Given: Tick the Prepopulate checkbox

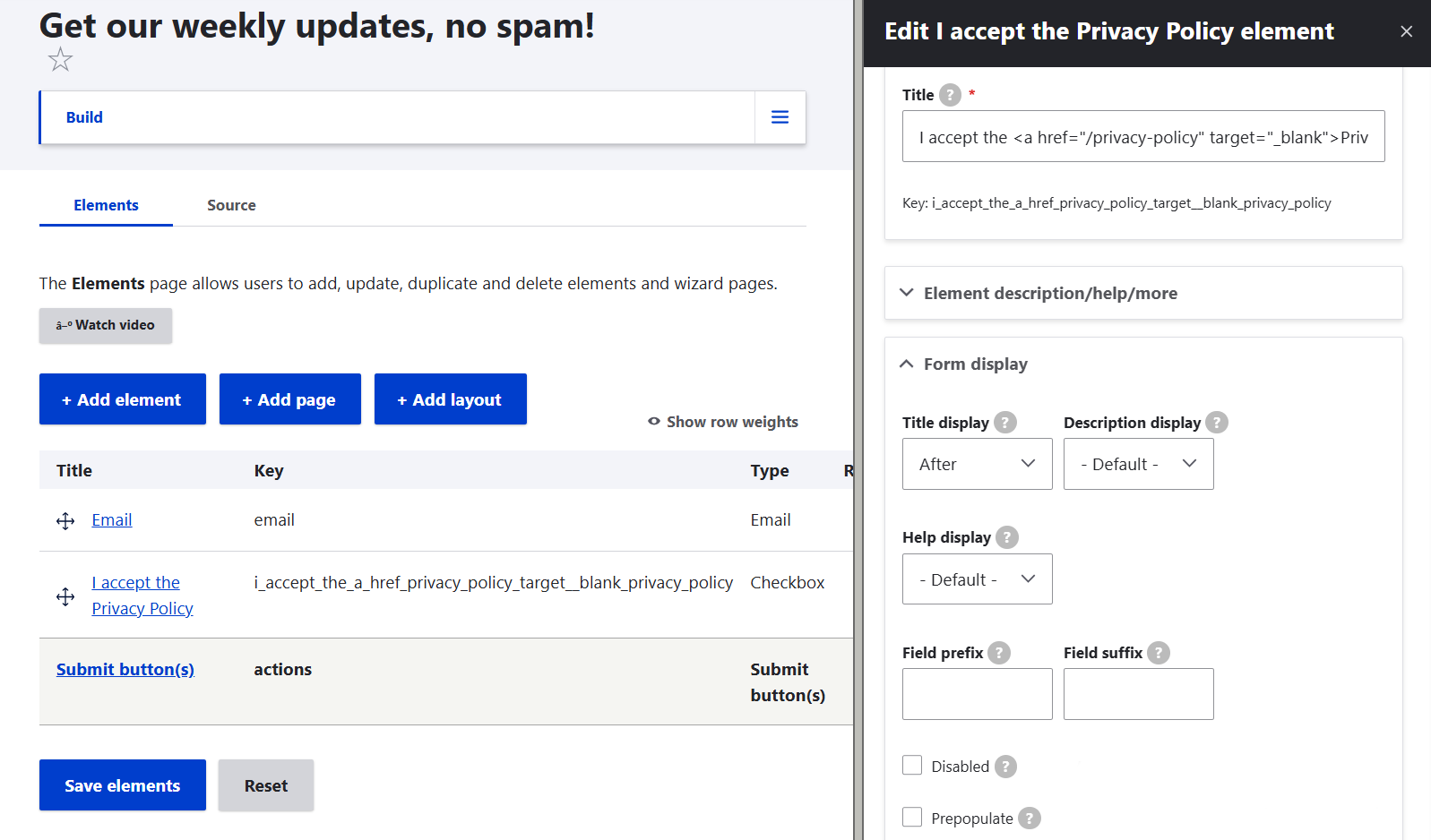Looking at the screenshot, I should tap(912, 817).
